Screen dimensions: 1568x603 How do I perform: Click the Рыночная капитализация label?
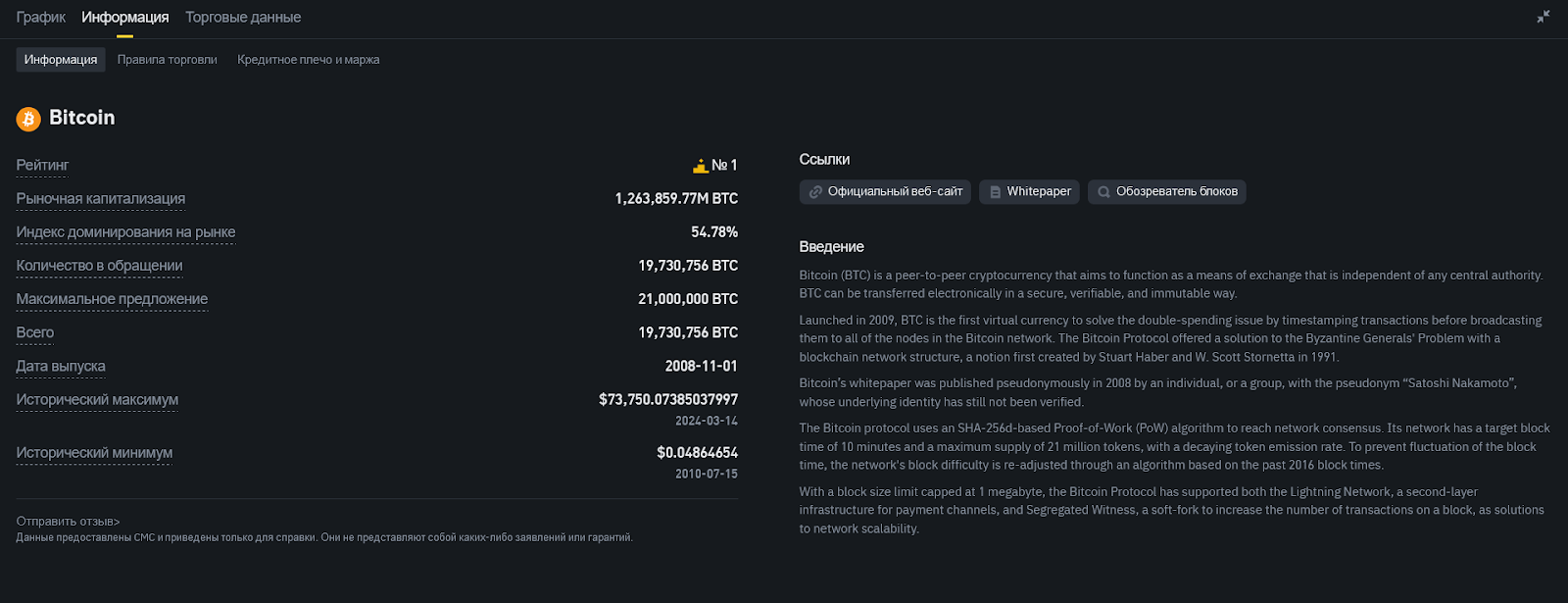pos(101,199)
